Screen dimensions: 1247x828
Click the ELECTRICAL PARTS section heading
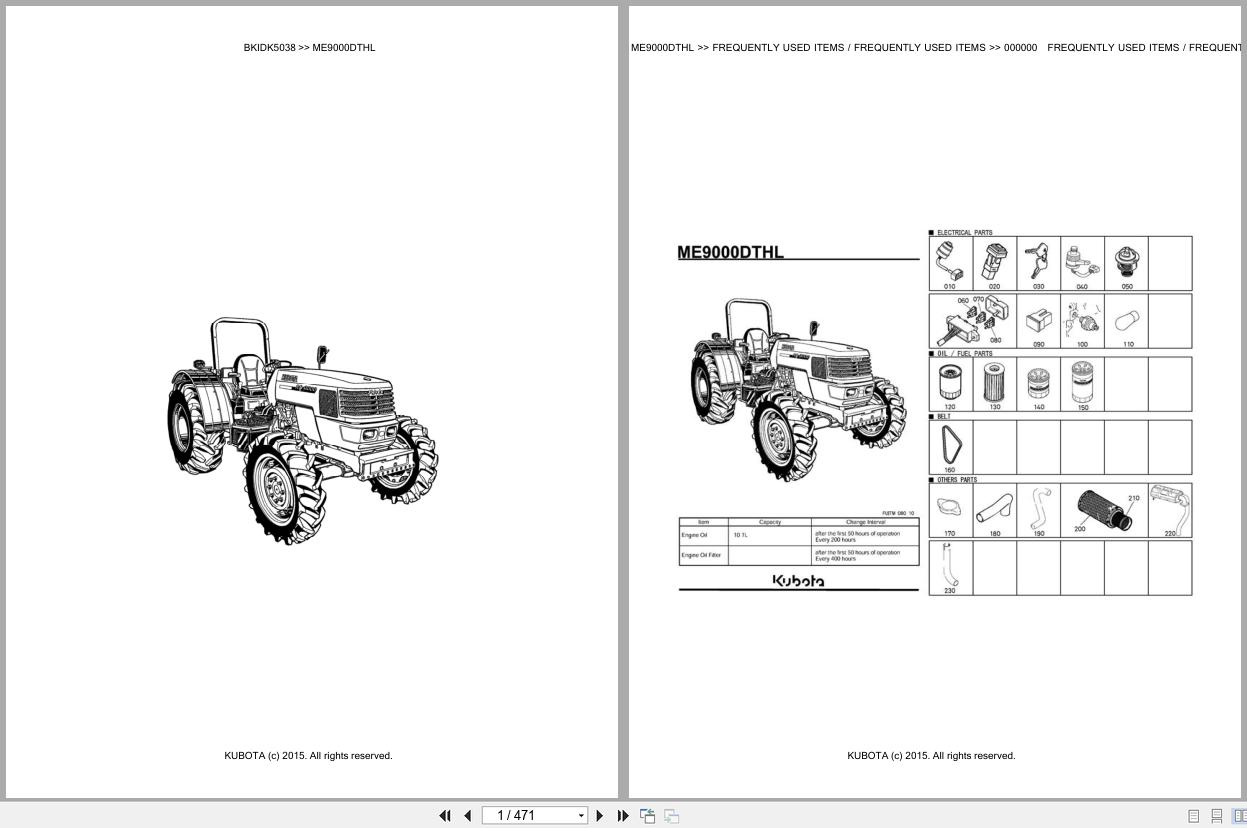964,232
